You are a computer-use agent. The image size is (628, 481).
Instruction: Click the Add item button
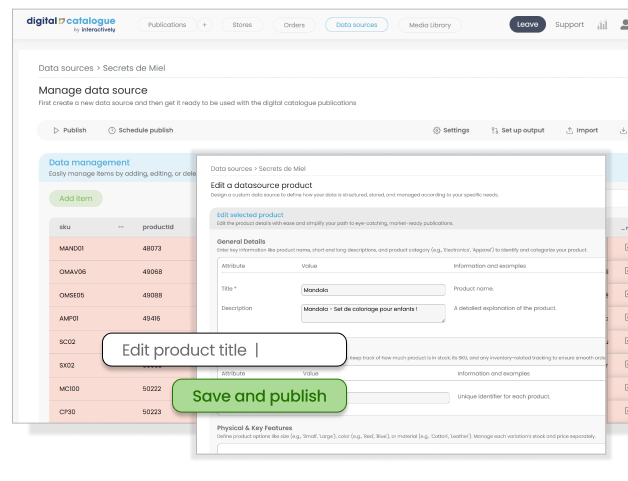[x=75, y=198]
